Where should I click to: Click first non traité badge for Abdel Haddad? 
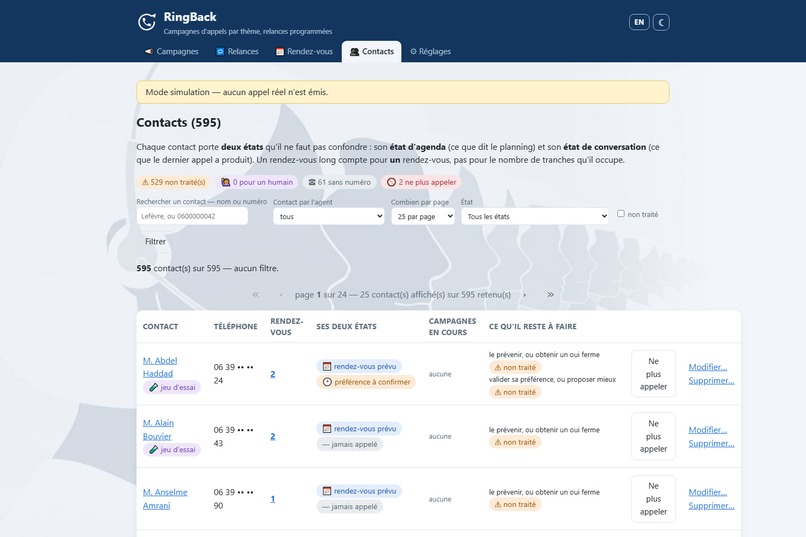pos(515,367)
